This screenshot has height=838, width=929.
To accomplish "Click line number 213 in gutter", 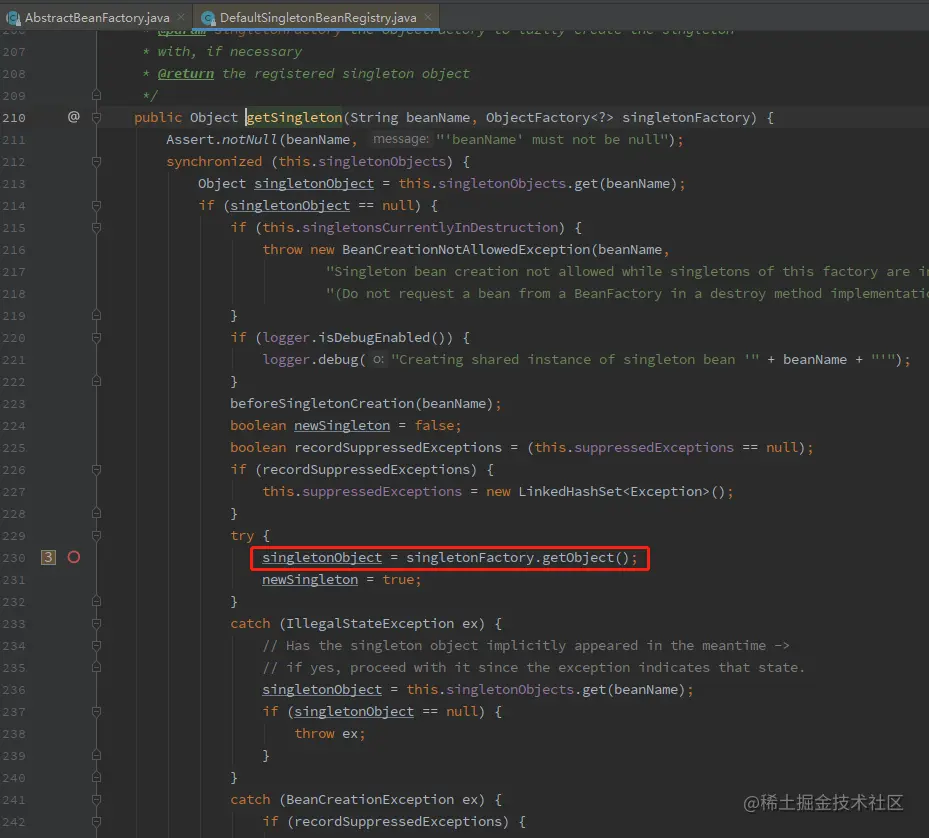I will [14, 184].
